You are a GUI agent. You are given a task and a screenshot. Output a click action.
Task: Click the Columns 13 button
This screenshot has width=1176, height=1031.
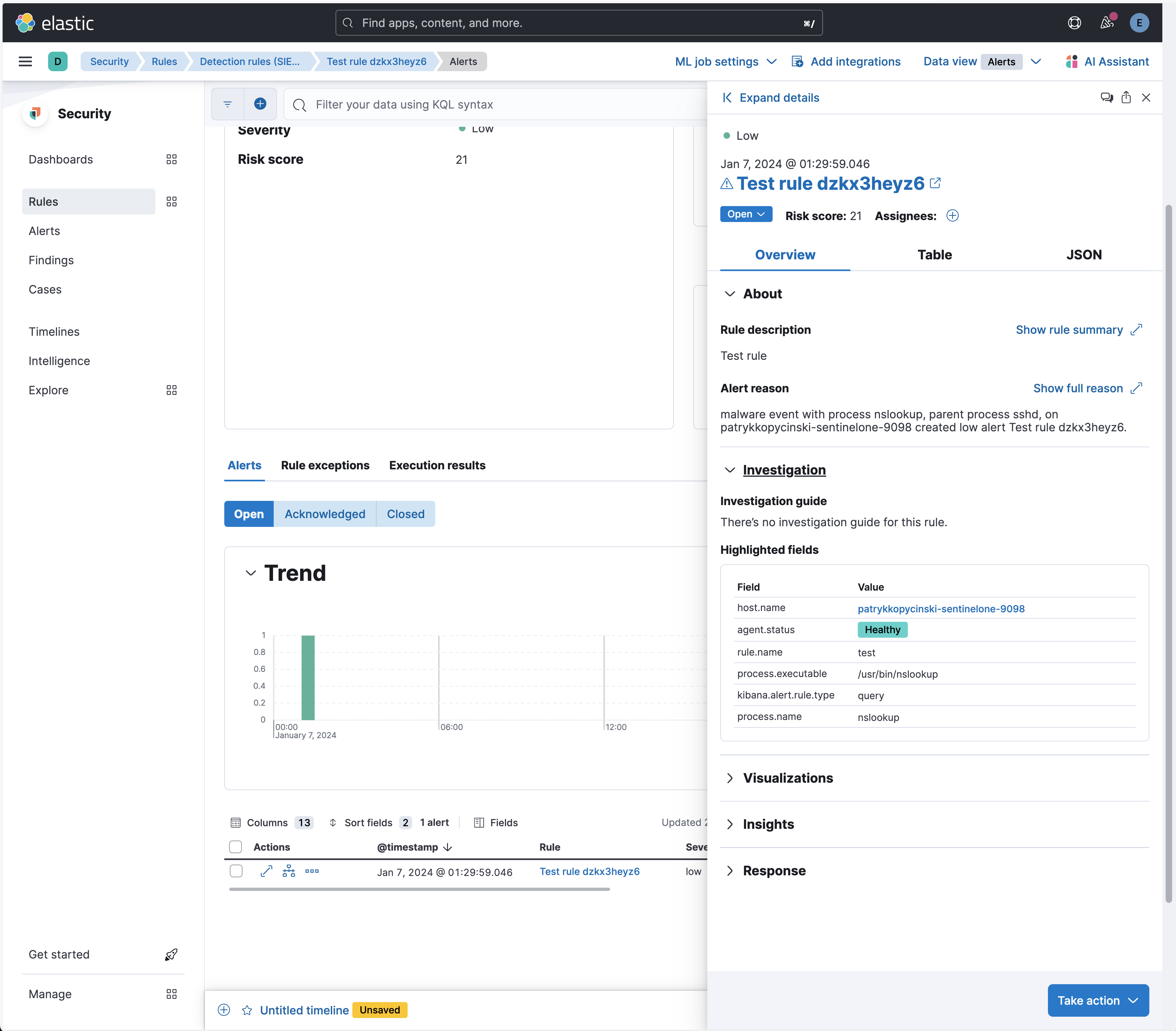click(x=271, y=823)
